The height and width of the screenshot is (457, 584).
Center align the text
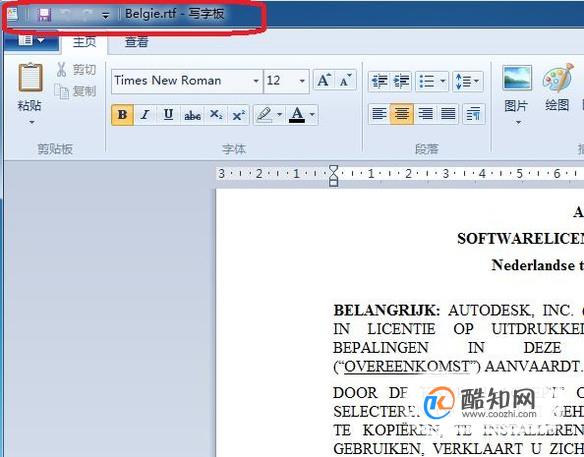tap(402, 114)
